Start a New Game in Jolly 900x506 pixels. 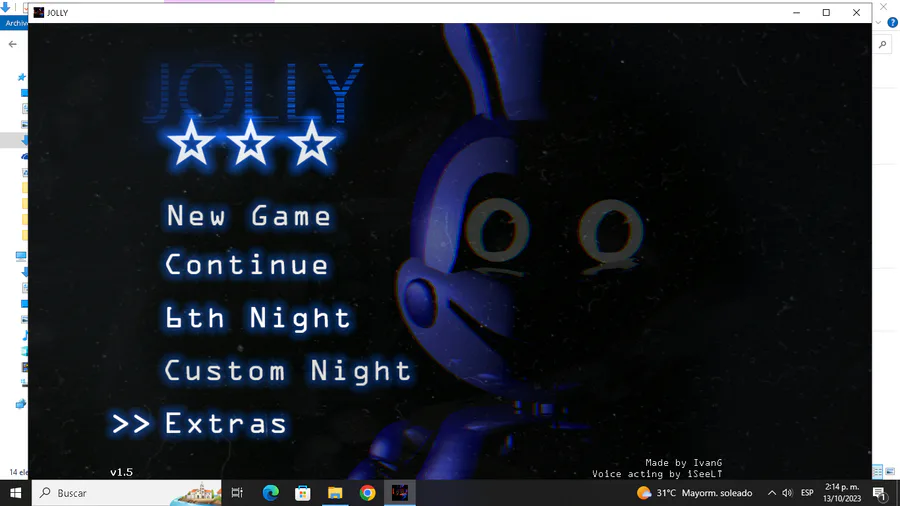[x=249, y=216]
